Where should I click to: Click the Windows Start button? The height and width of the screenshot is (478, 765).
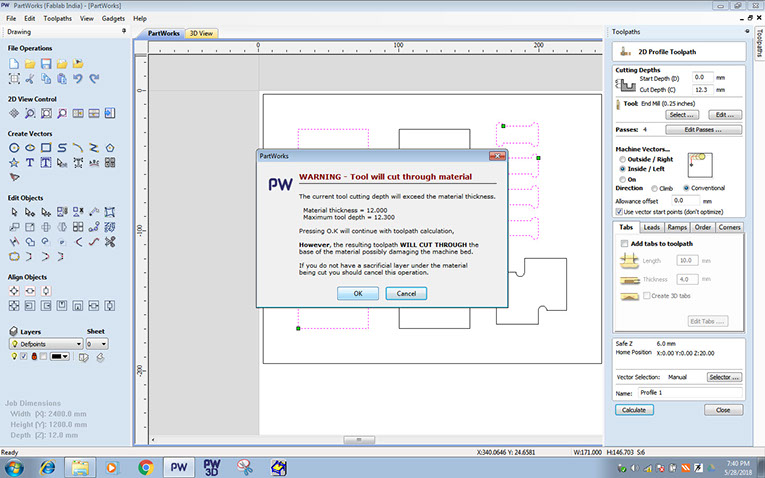click(x=14, y=467)
